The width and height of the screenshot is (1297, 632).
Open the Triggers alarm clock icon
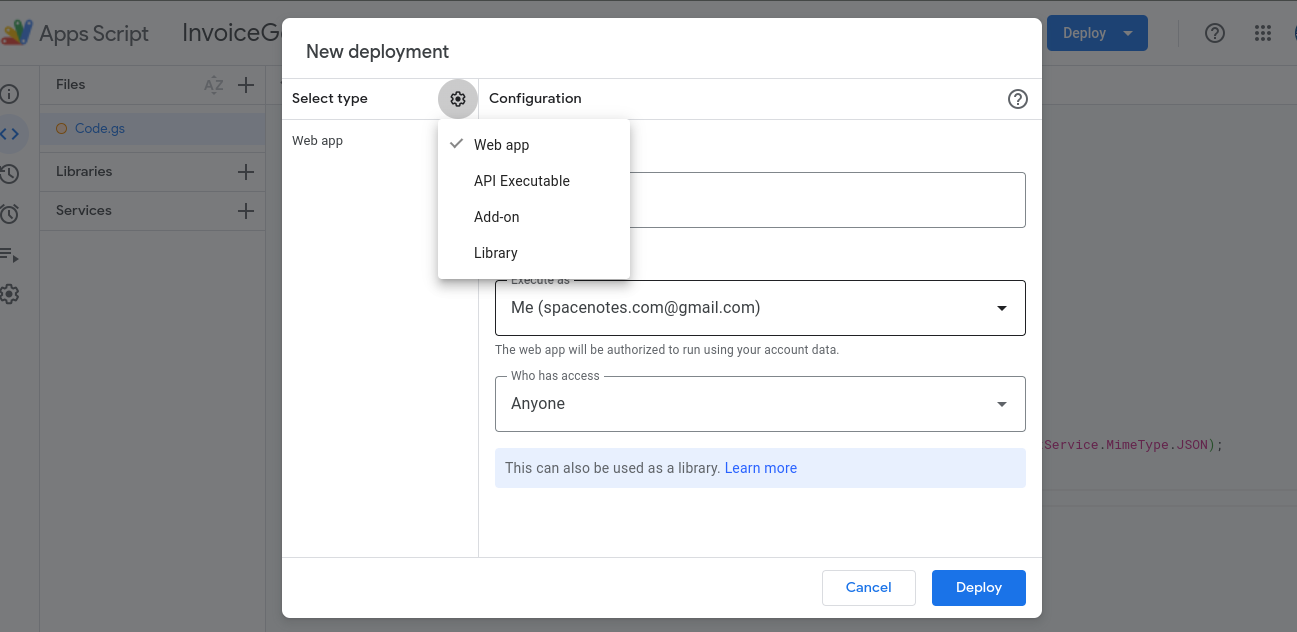(10, 214)
